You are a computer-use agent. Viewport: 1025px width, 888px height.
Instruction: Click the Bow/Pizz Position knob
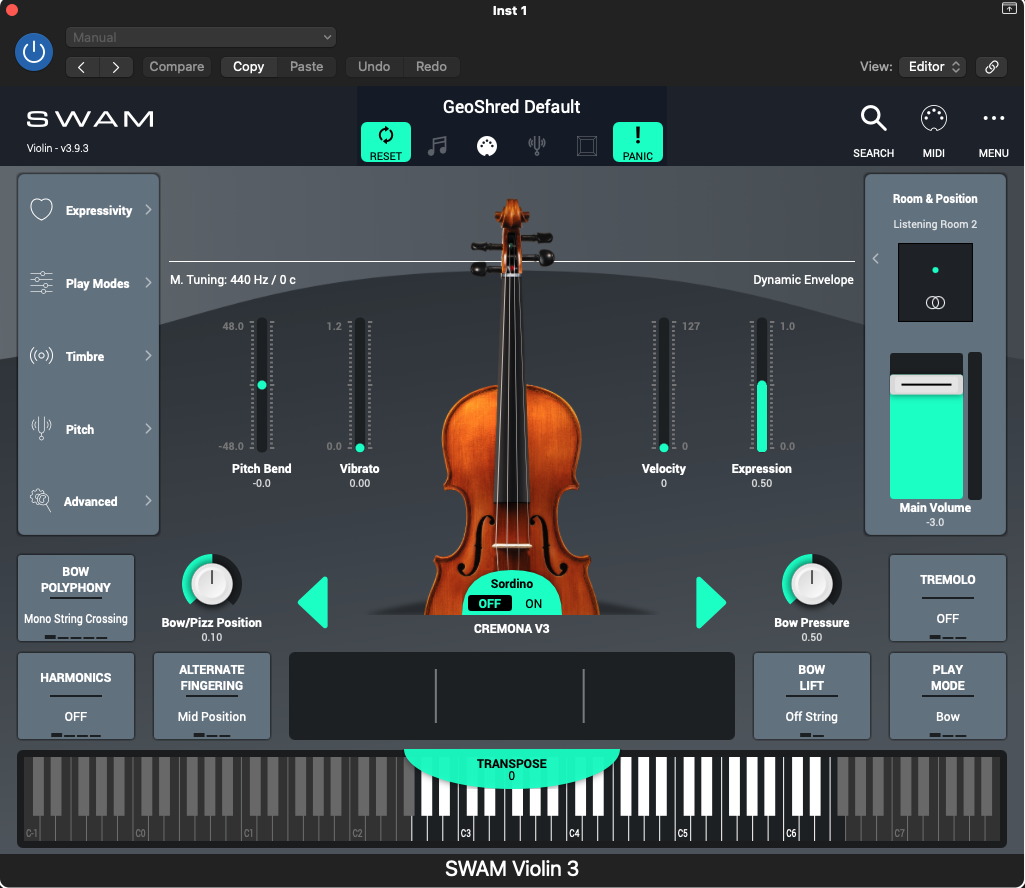point(212,583)
